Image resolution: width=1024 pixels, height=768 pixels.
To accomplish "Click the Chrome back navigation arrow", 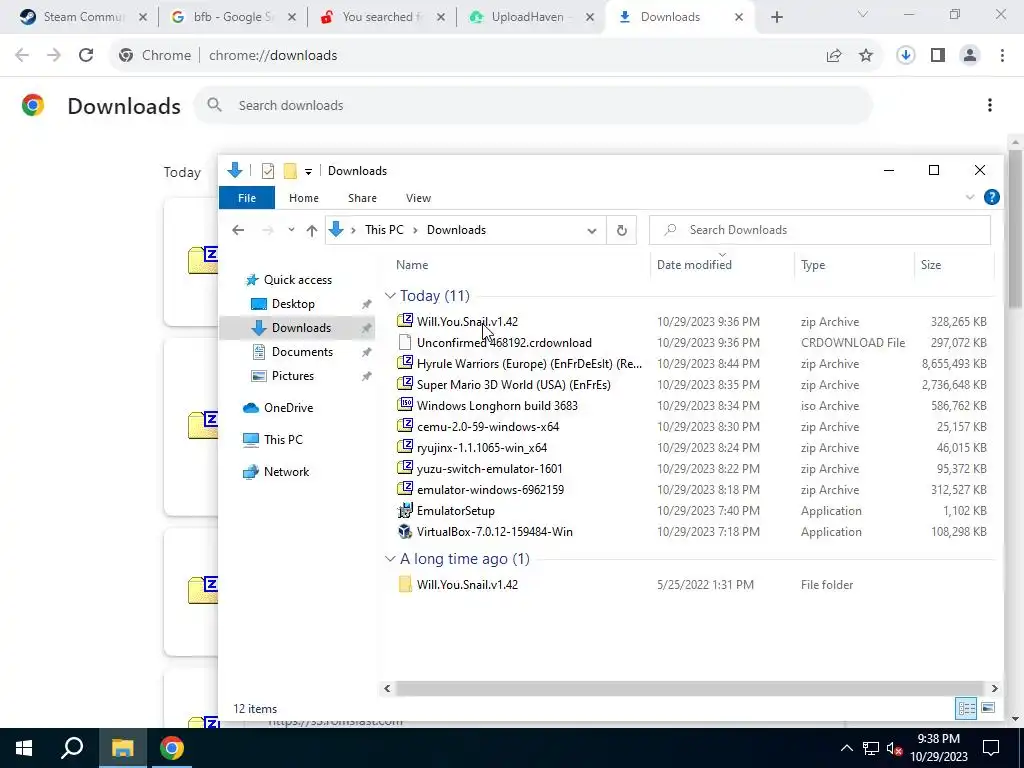I will tap(22, 56).
